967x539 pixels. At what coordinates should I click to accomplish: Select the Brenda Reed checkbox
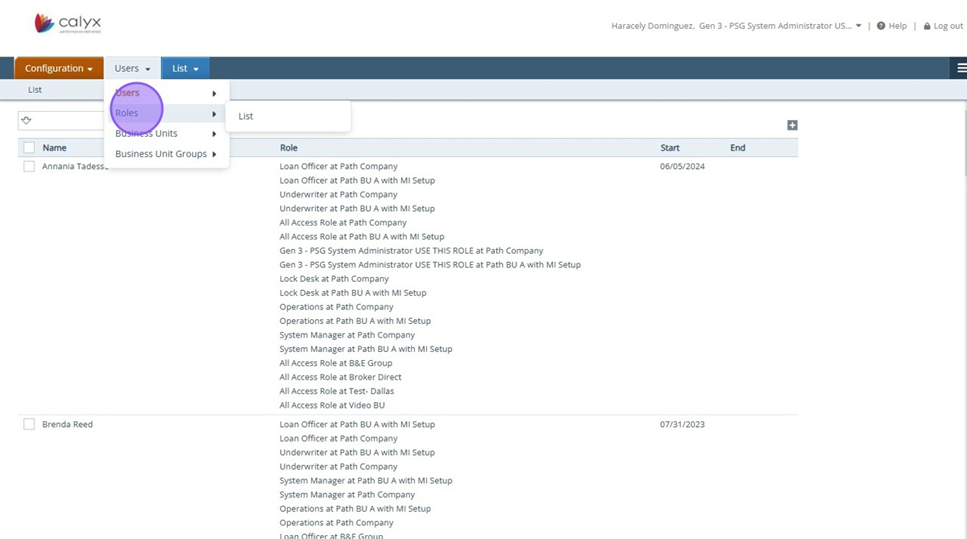pyautogui.click(x=29, y=425)
